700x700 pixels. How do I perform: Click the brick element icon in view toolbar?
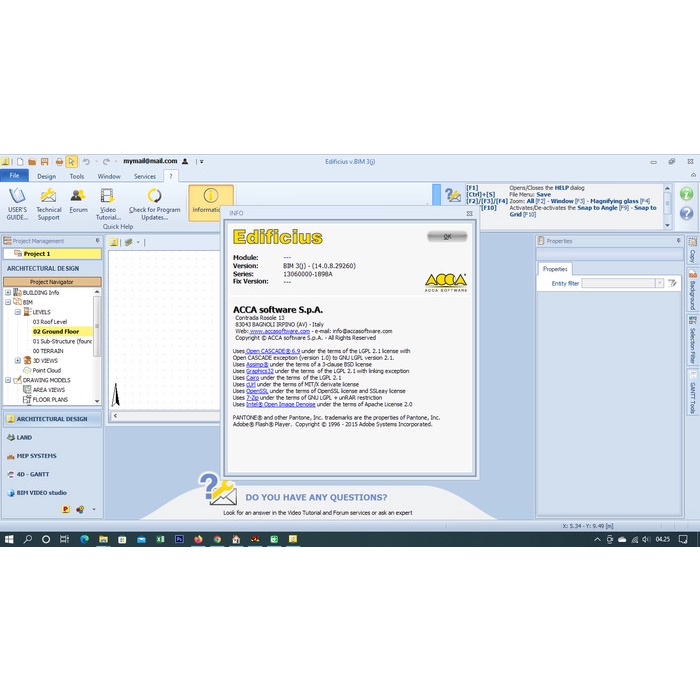coord(129,242)
